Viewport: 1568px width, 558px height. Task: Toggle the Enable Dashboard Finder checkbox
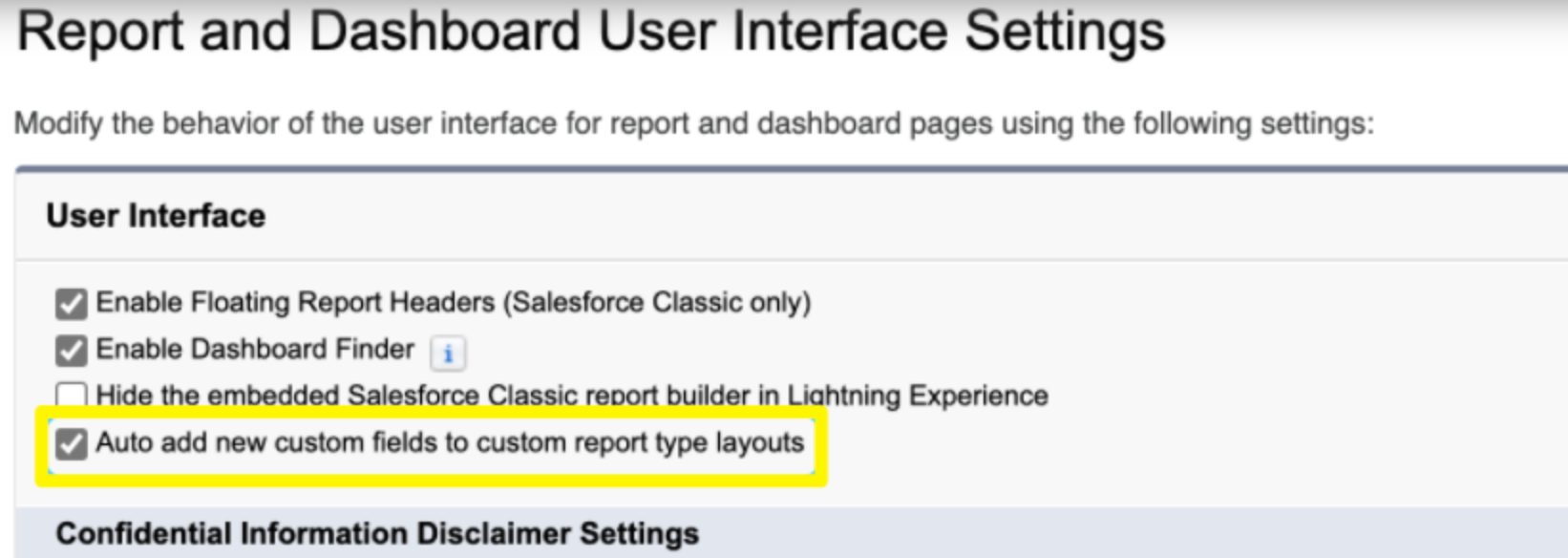[x=71, y=351]
